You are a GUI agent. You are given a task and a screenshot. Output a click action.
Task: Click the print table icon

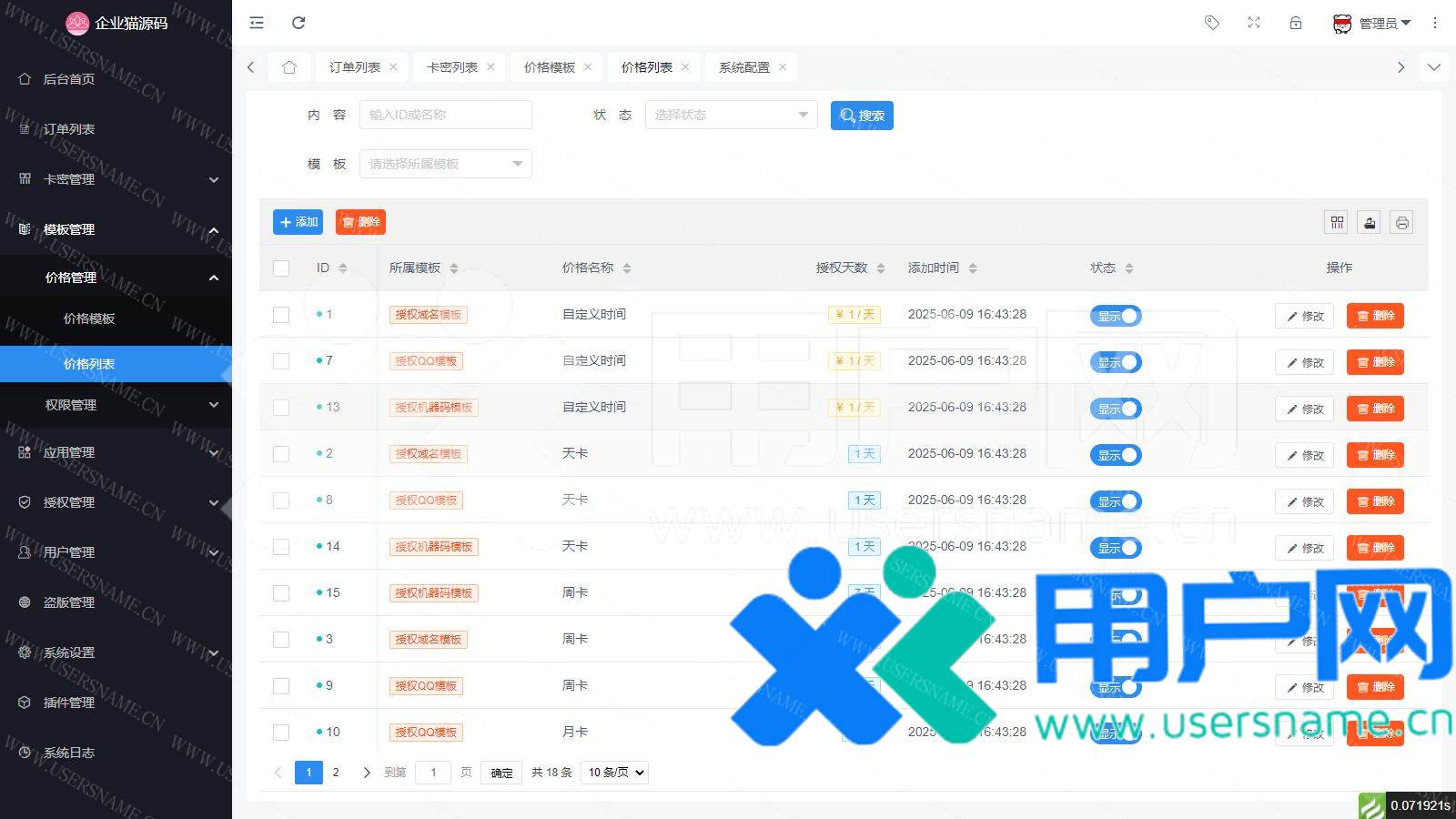coord(1402,223)
